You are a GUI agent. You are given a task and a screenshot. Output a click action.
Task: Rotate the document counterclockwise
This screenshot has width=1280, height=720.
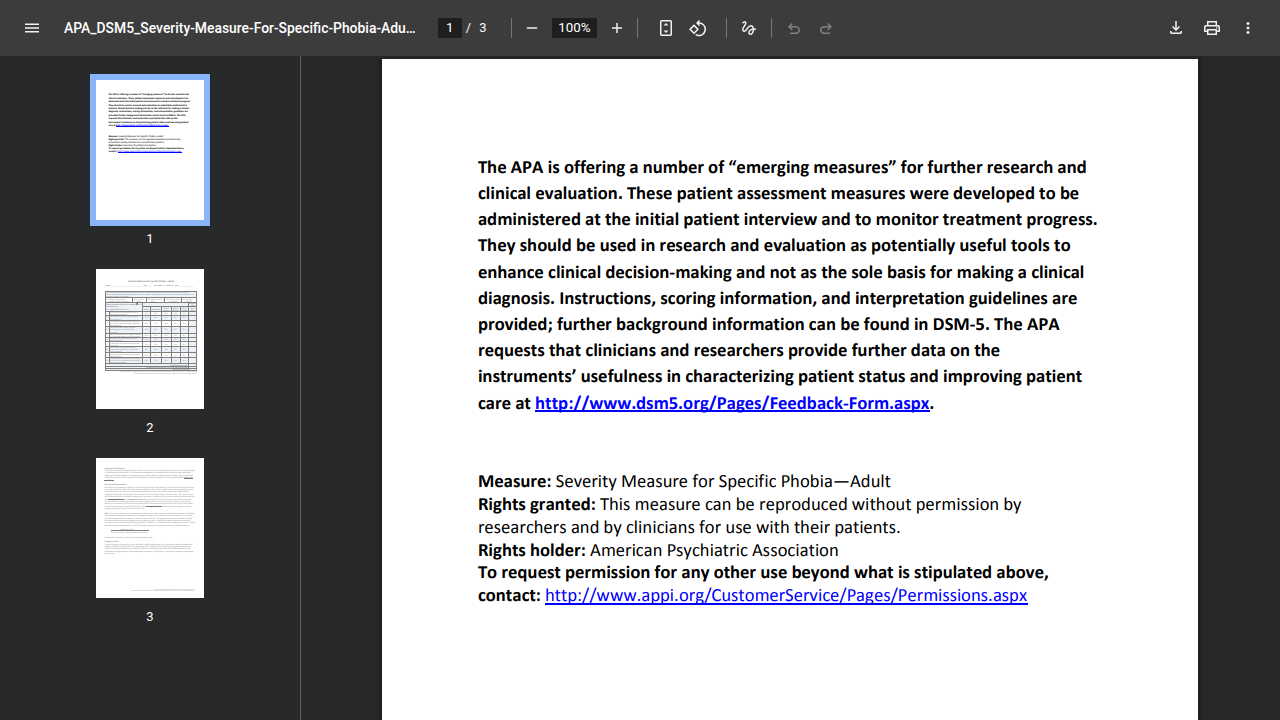click(x=698, y=28)
